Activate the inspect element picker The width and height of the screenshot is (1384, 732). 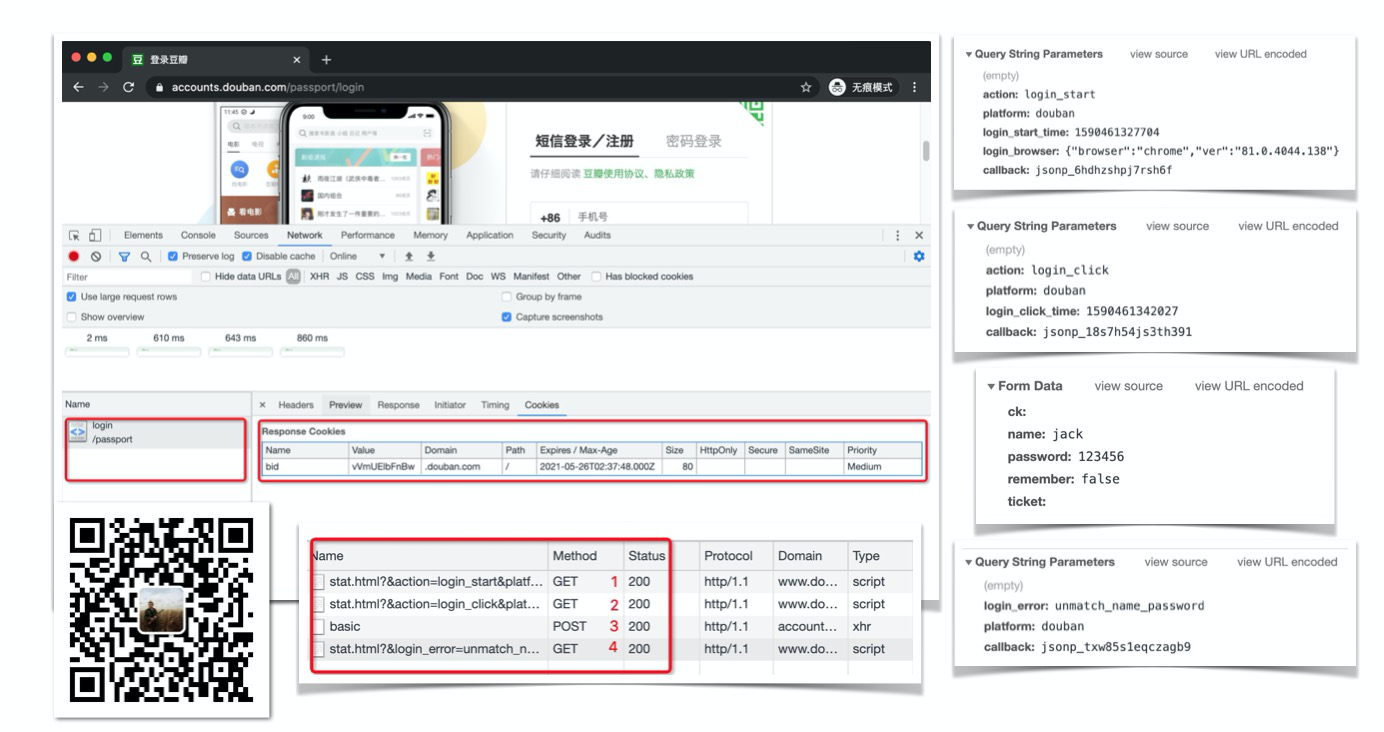(x=74, y=235)
